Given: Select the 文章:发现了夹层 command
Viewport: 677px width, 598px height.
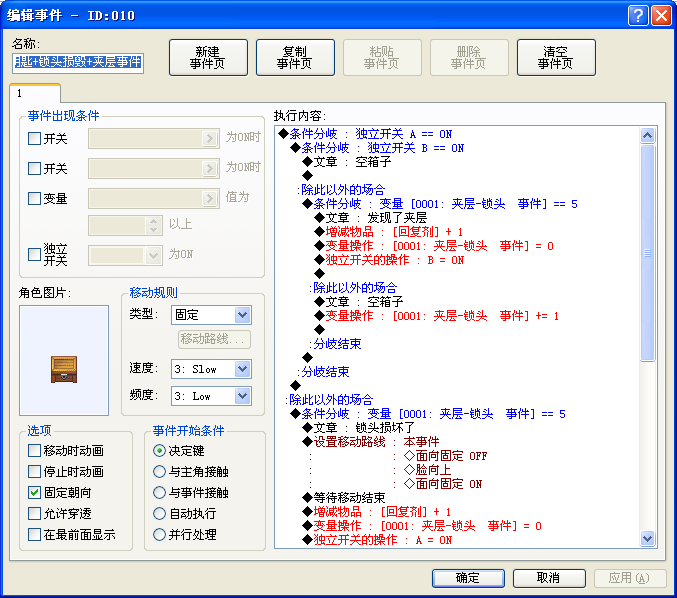Looking at the screenshot, I should coord(370,218).
